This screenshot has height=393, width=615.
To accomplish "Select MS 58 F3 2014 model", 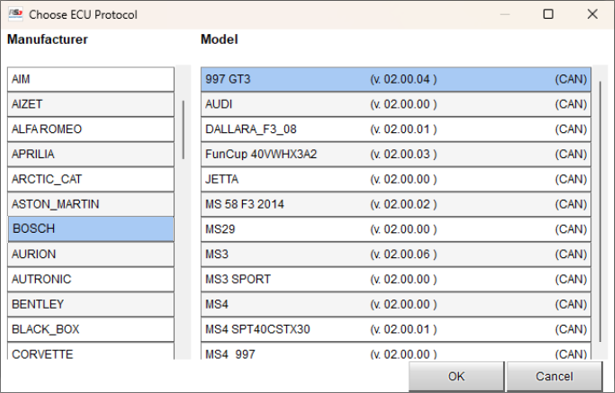I will click(396, 204).
